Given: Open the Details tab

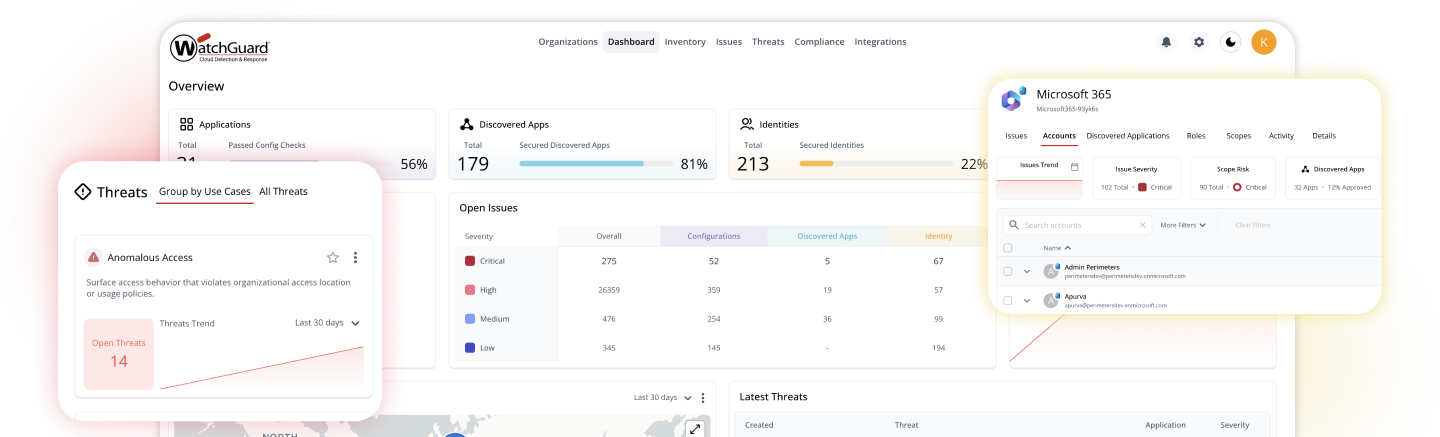Looking at the screenshot, I should 1324,136.
